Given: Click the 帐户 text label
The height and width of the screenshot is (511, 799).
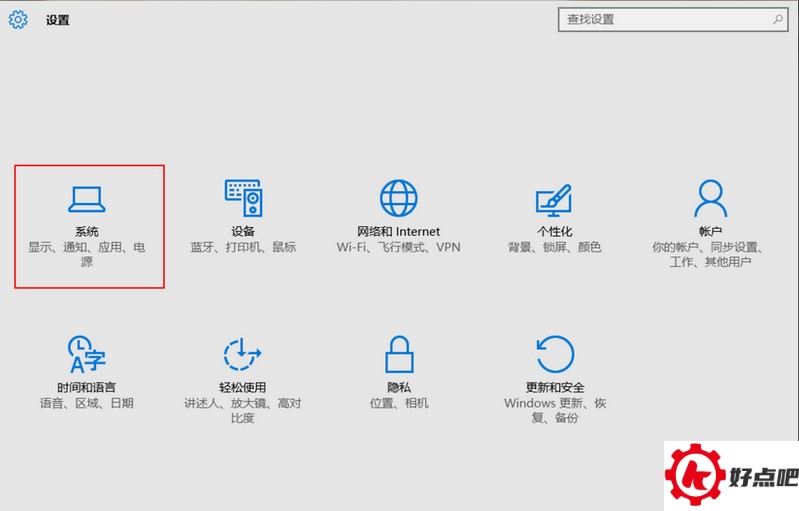Looking at the screenshot, I should 710,231.
